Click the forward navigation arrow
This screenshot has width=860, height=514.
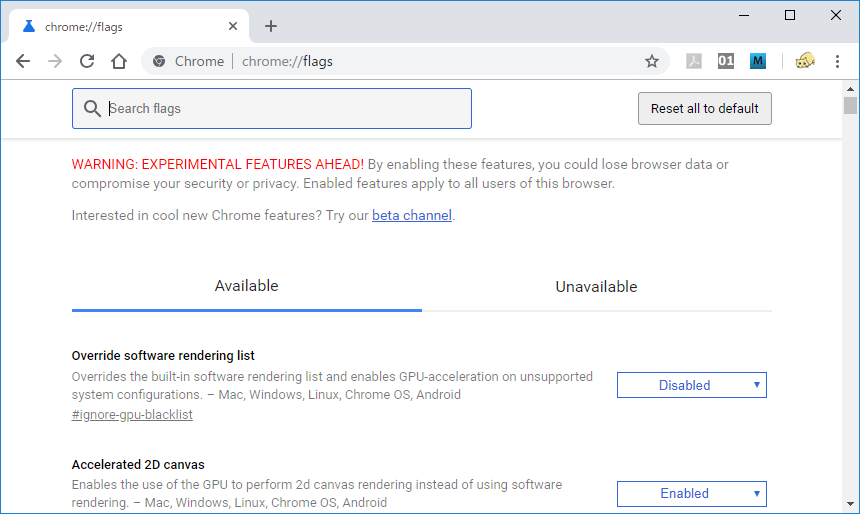(x=55, y=61)
